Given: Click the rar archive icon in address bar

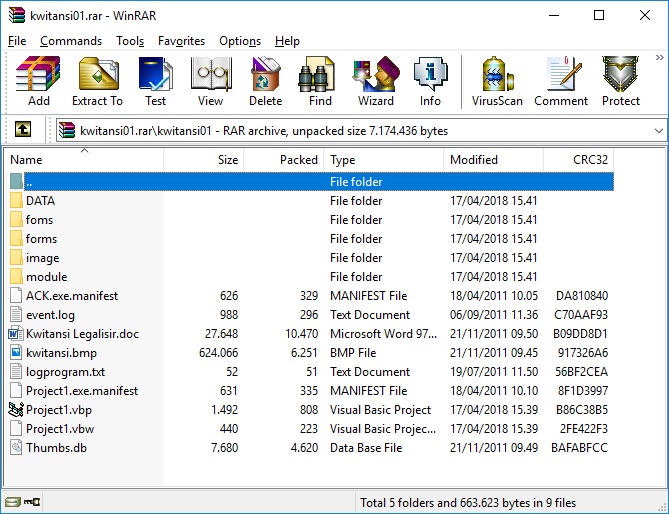Looking at the screenshot, I should pos(67,131).
